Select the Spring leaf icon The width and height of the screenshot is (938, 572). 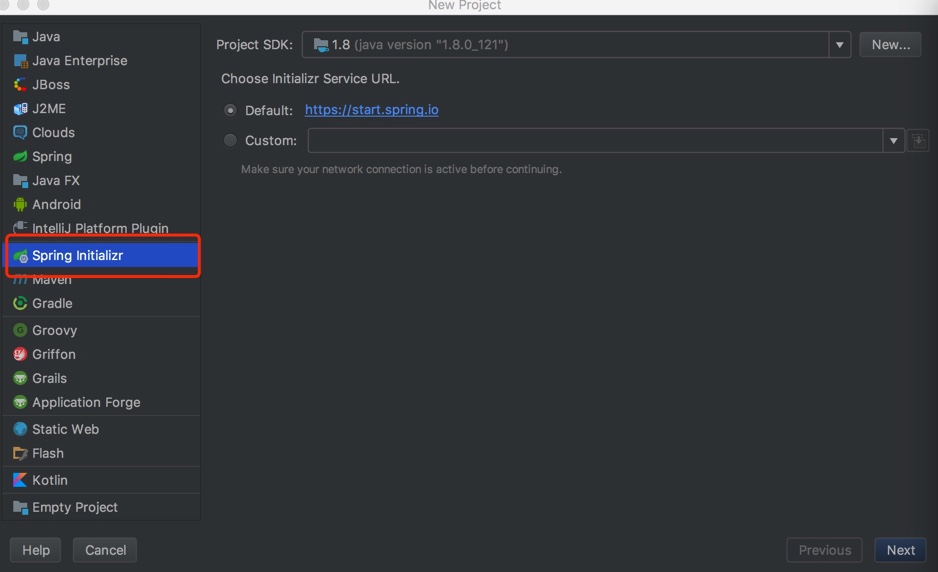pyautogui.click(x=20, y=157)
